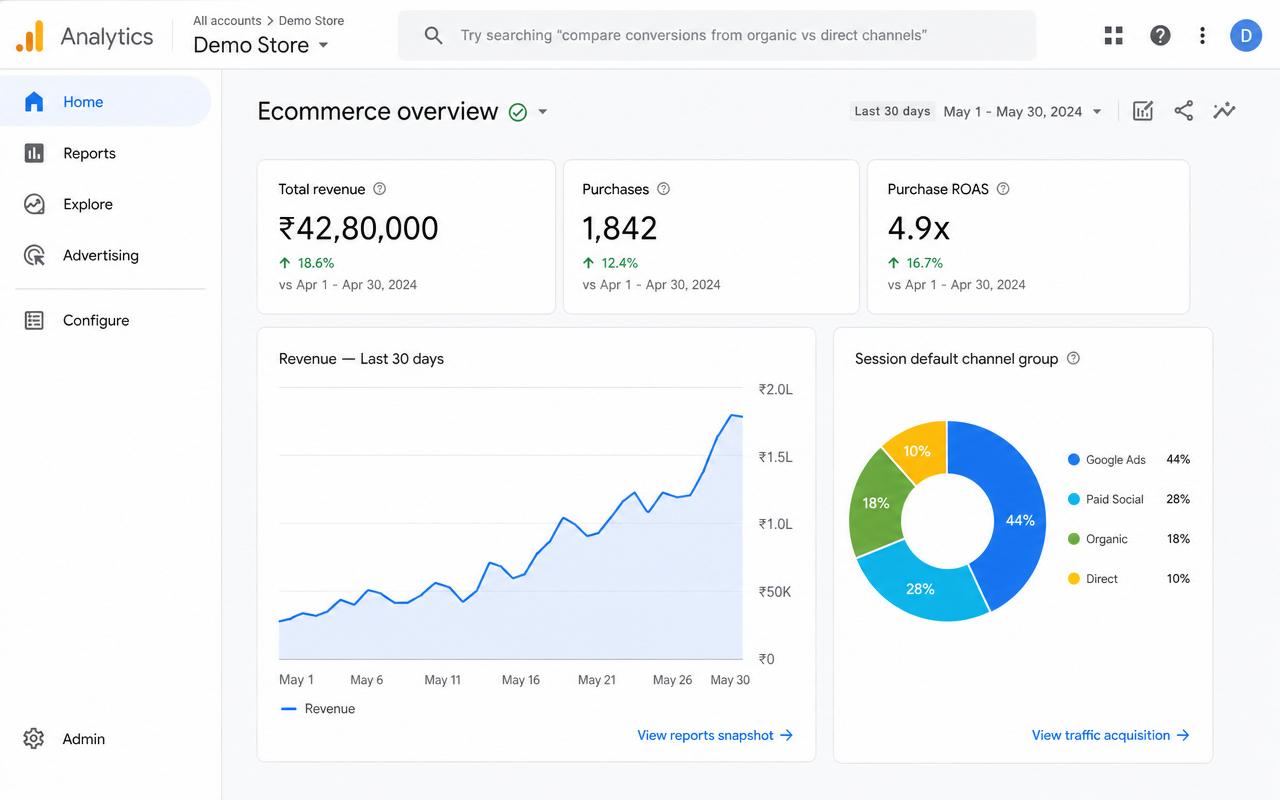The width and height of the screenshot is (1280, 800).
Task: Open the Home navigation item
Action: (x=105, y=102)
